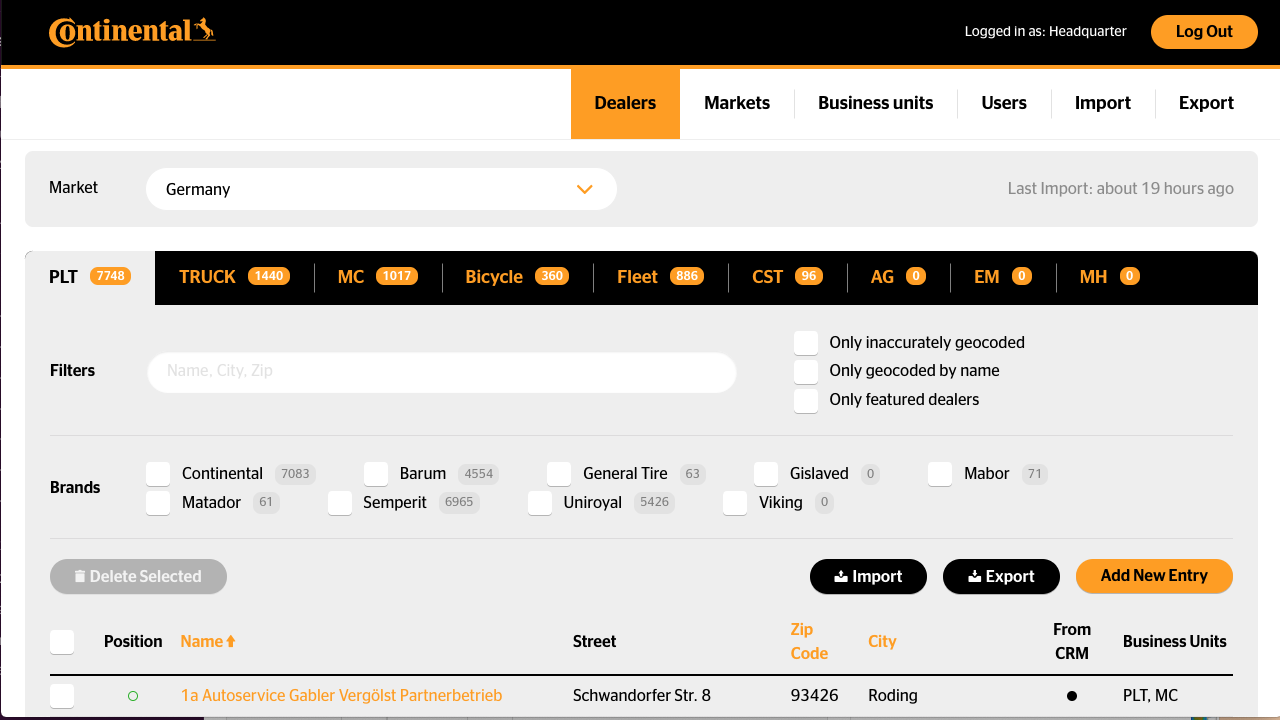This screenshot has height=720, width=1280.
Task: Click the 7083 count badge beside Continental
Action: click(295, 474)
